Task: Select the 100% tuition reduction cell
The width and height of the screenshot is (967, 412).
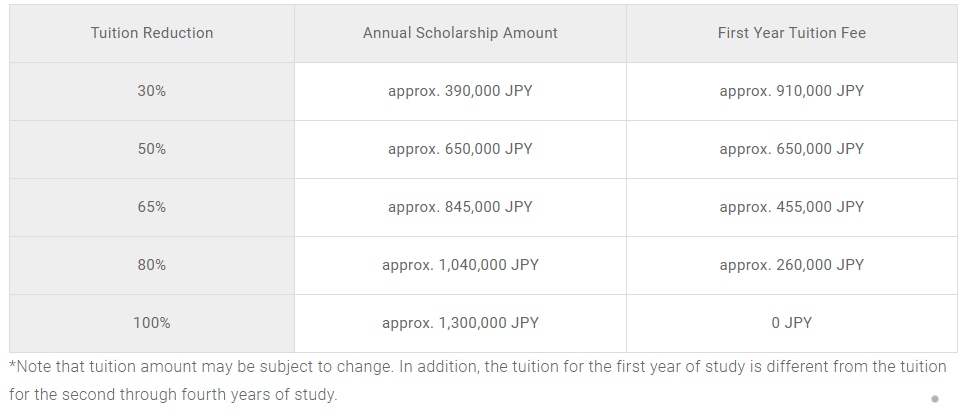Action: coord(152,323)
